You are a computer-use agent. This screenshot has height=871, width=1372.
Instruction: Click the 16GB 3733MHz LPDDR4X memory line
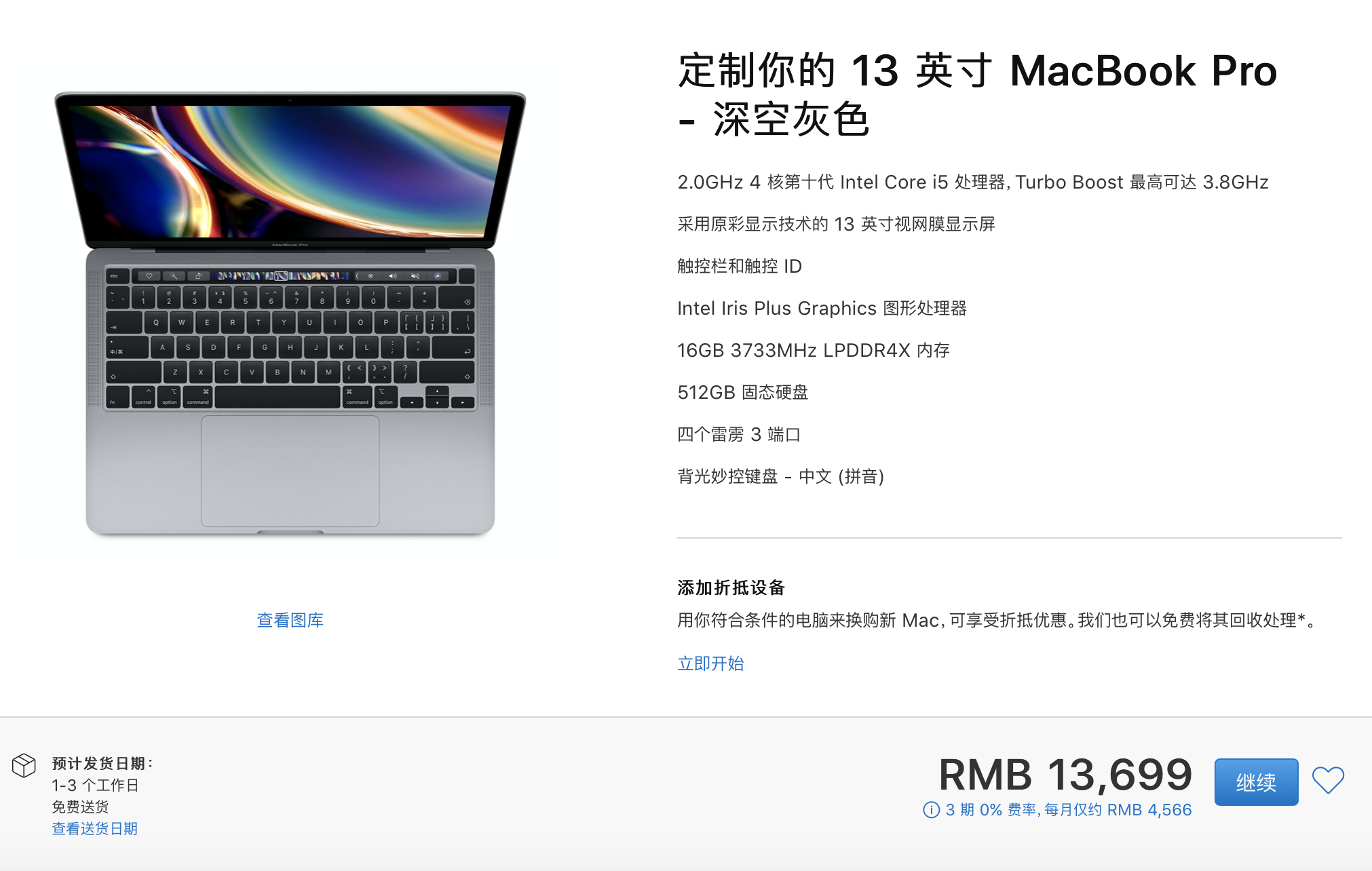(x=814, y=350)
